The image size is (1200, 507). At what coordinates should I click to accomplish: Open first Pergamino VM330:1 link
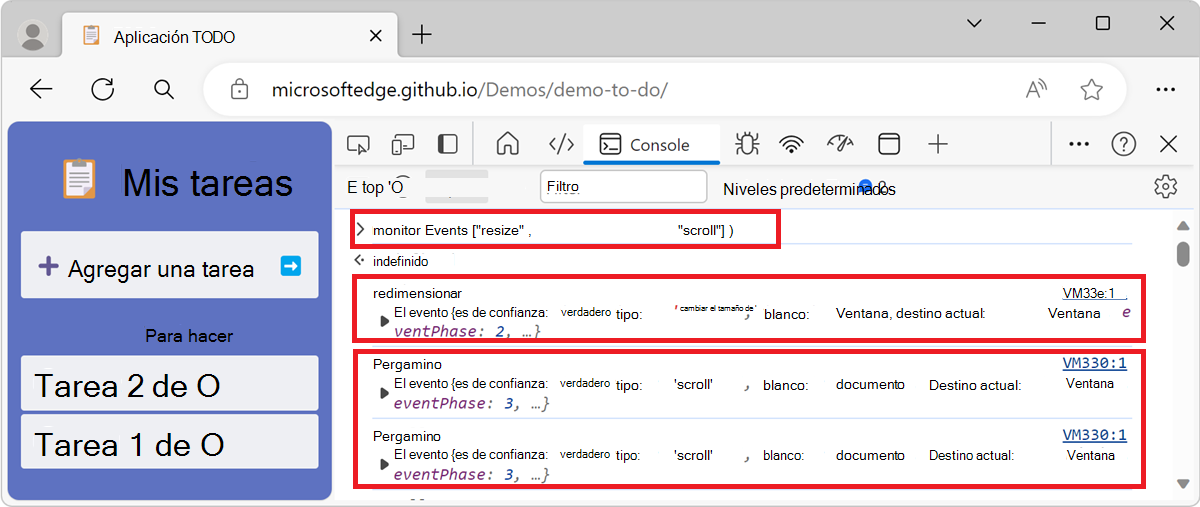[1094, 364]
